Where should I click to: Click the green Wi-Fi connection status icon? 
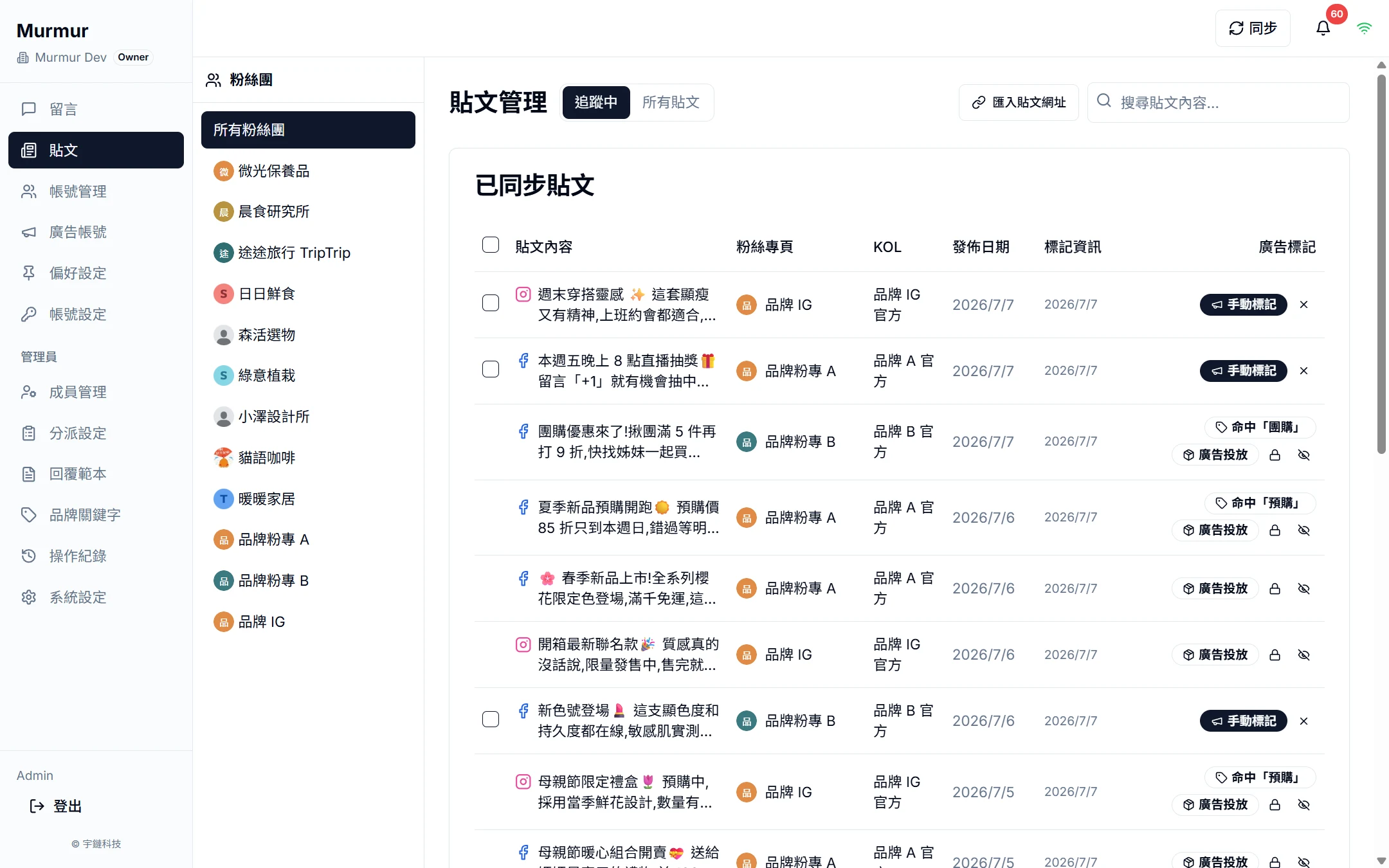(1364, 28)
